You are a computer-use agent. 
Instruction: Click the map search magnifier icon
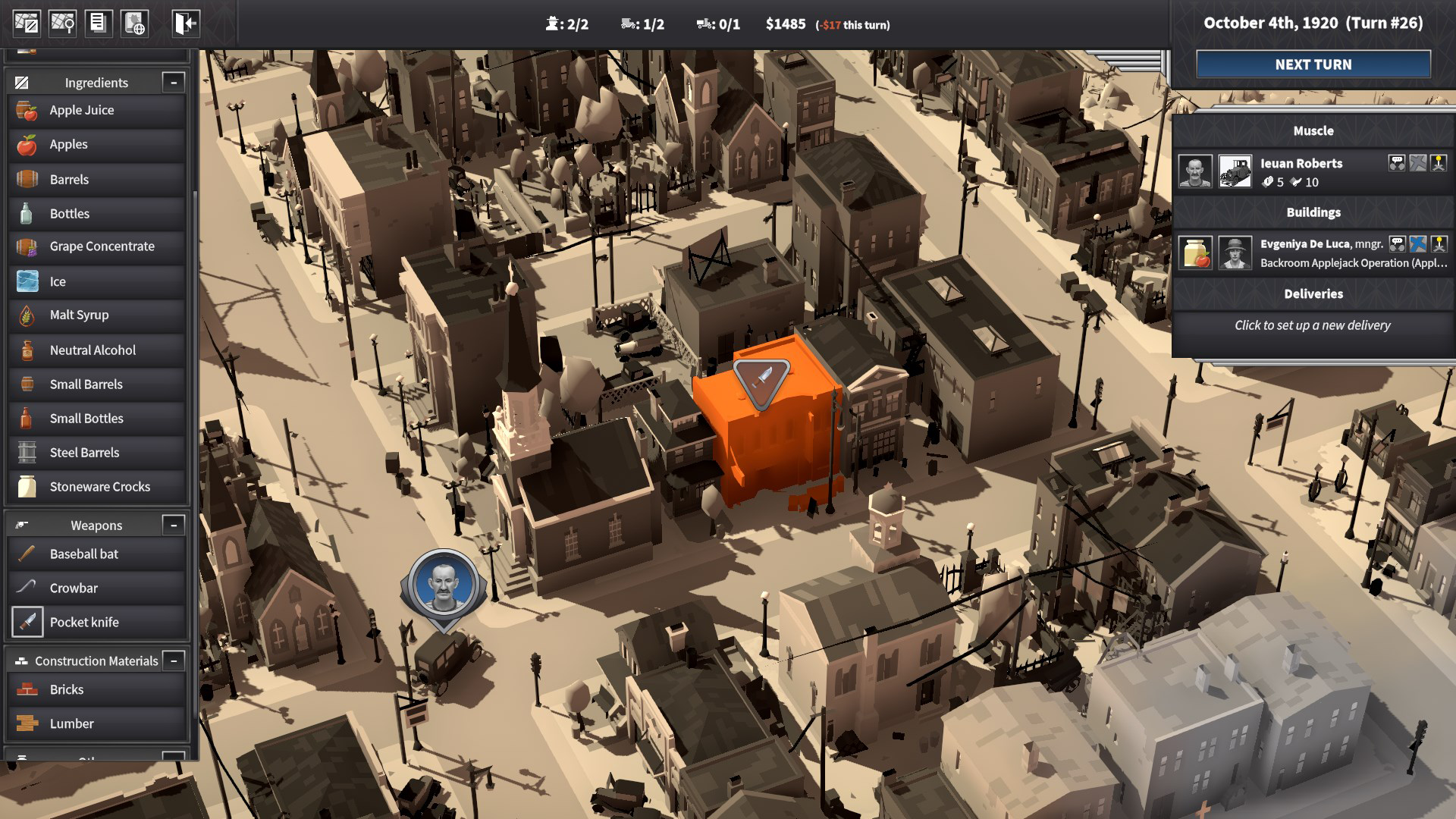point(62,23)
